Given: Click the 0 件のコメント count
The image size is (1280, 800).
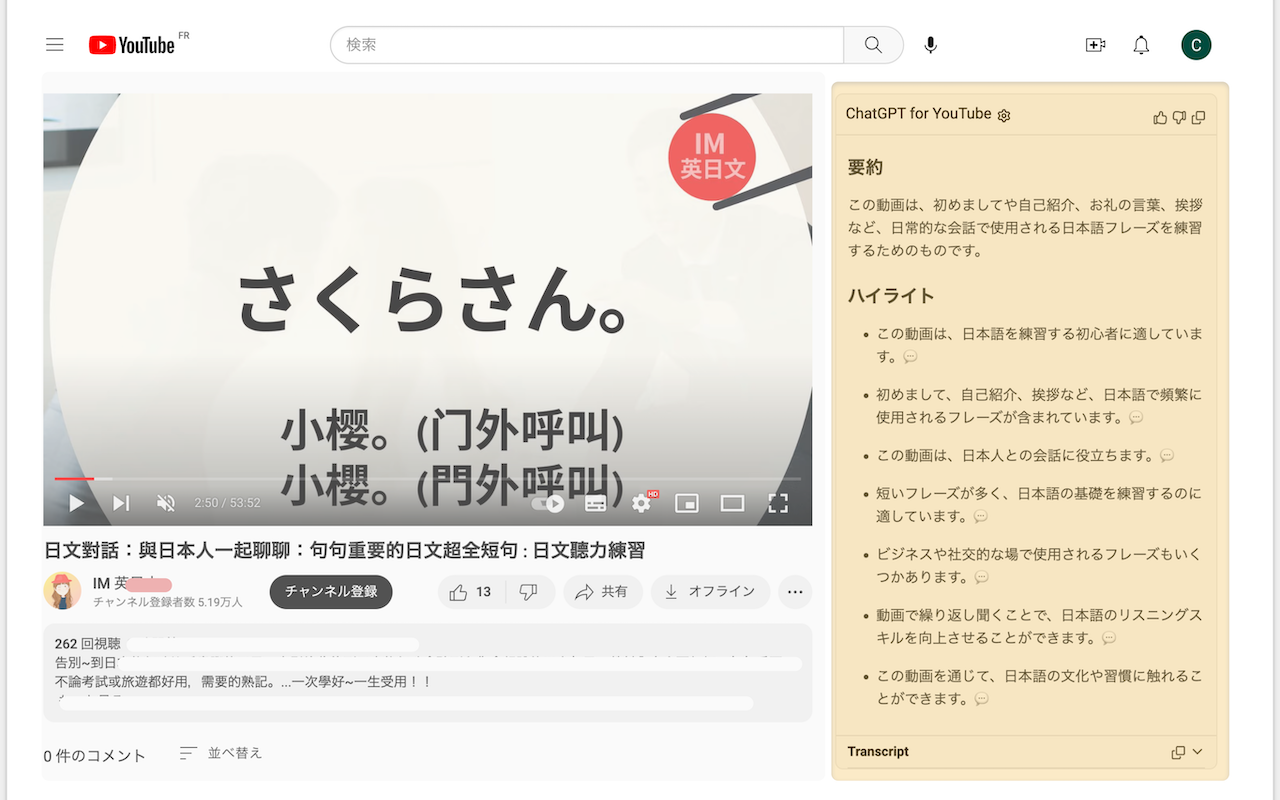Looking at the screenshot, I should (95, 756).
